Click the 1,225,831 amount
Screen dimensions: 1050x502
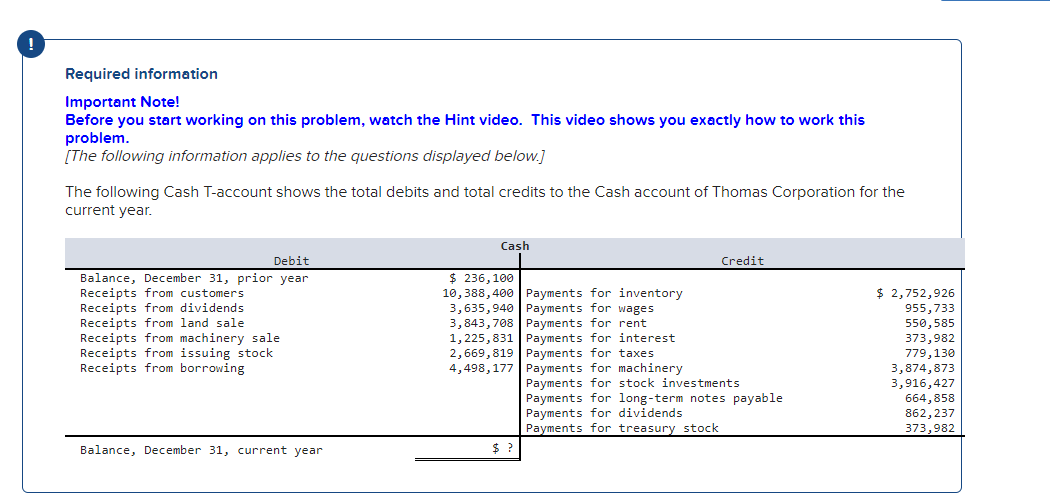(481, 338)
